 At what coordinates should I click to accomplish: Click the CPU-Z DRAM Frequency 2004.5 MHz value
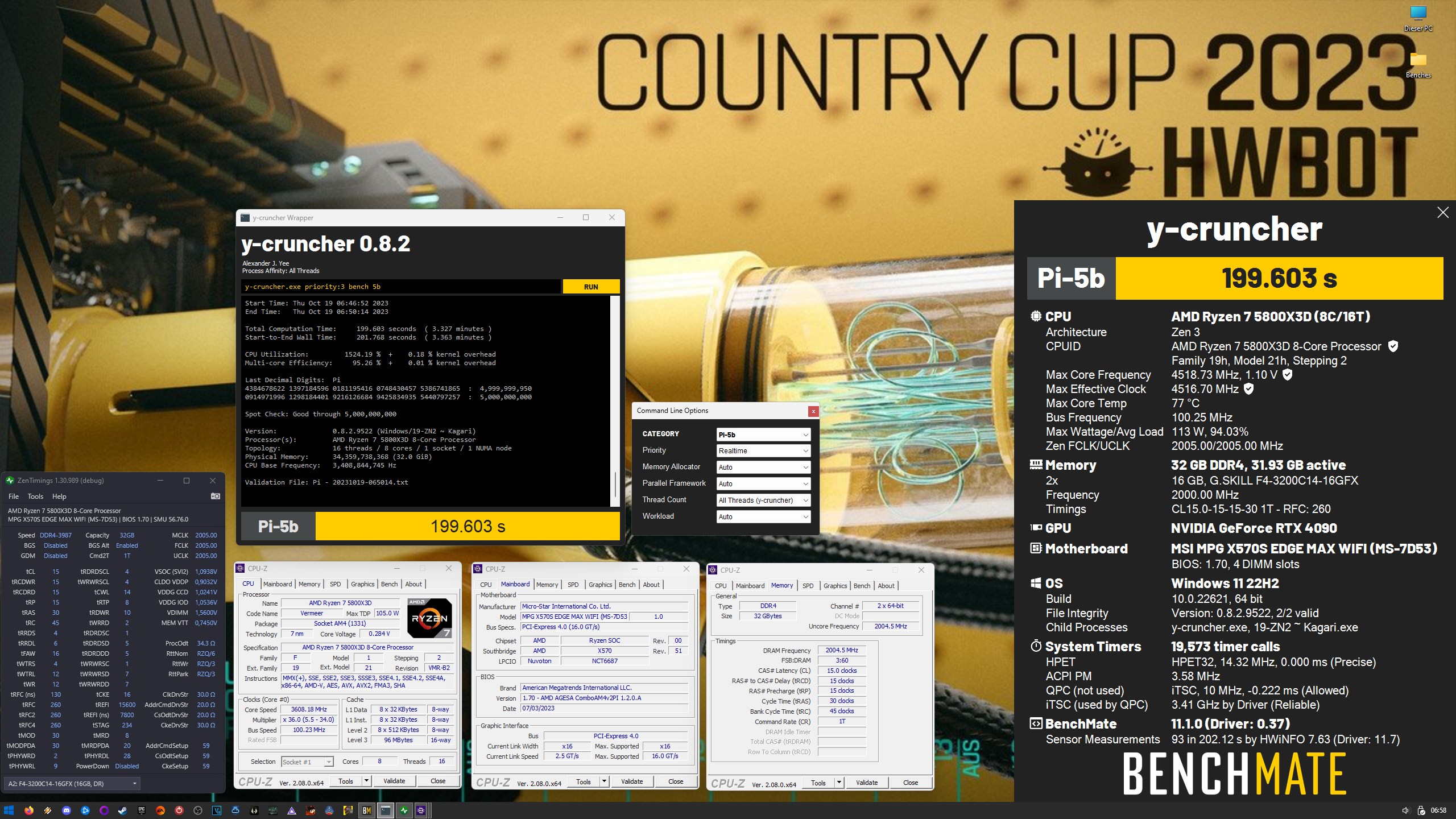(842, 650)
